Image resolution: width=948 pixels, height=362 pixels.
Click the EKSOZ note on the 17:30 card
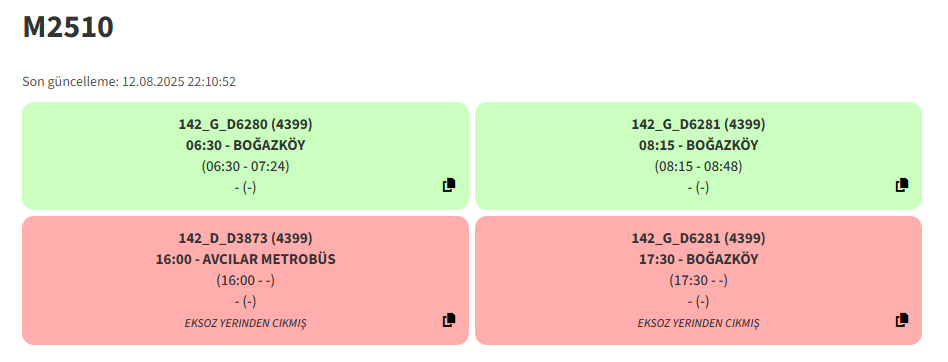[x=698, y=323]
